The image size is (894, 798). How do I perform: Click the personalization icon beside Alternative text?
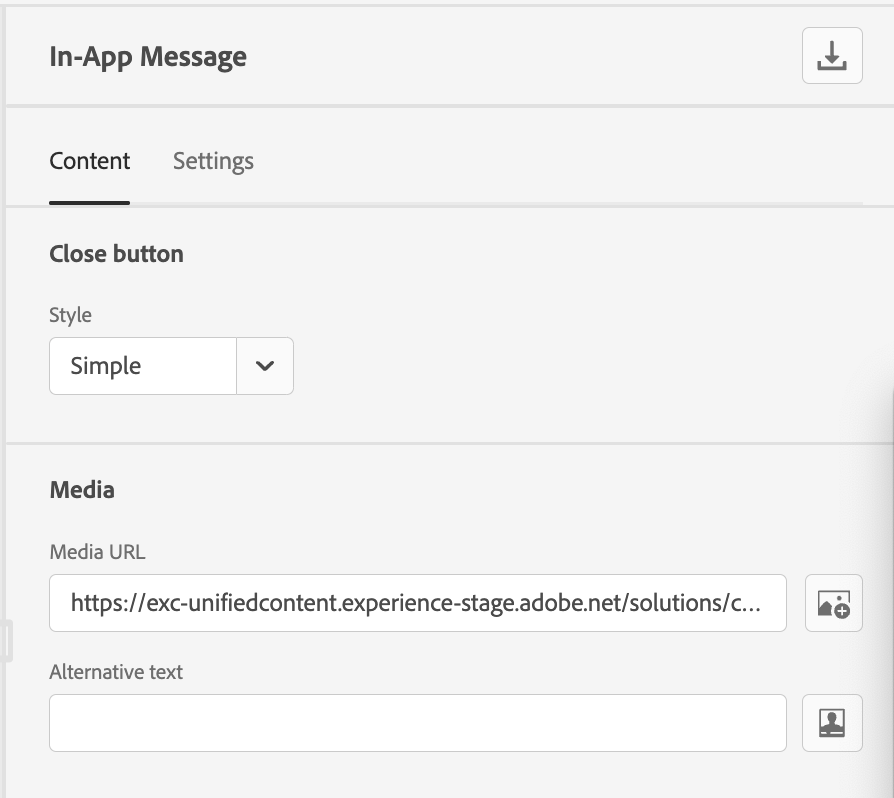click(x=832, y=723)
